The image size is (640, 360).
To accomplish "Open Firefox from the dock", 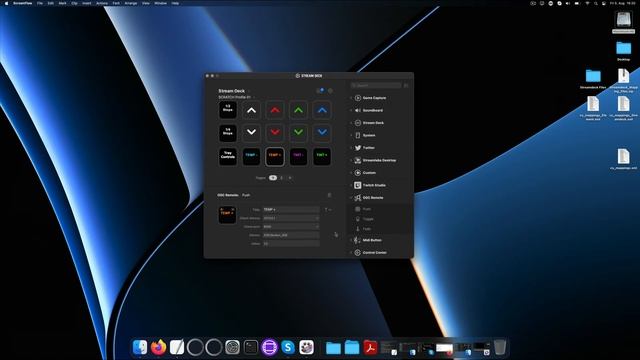I will [x=158, y=347].
